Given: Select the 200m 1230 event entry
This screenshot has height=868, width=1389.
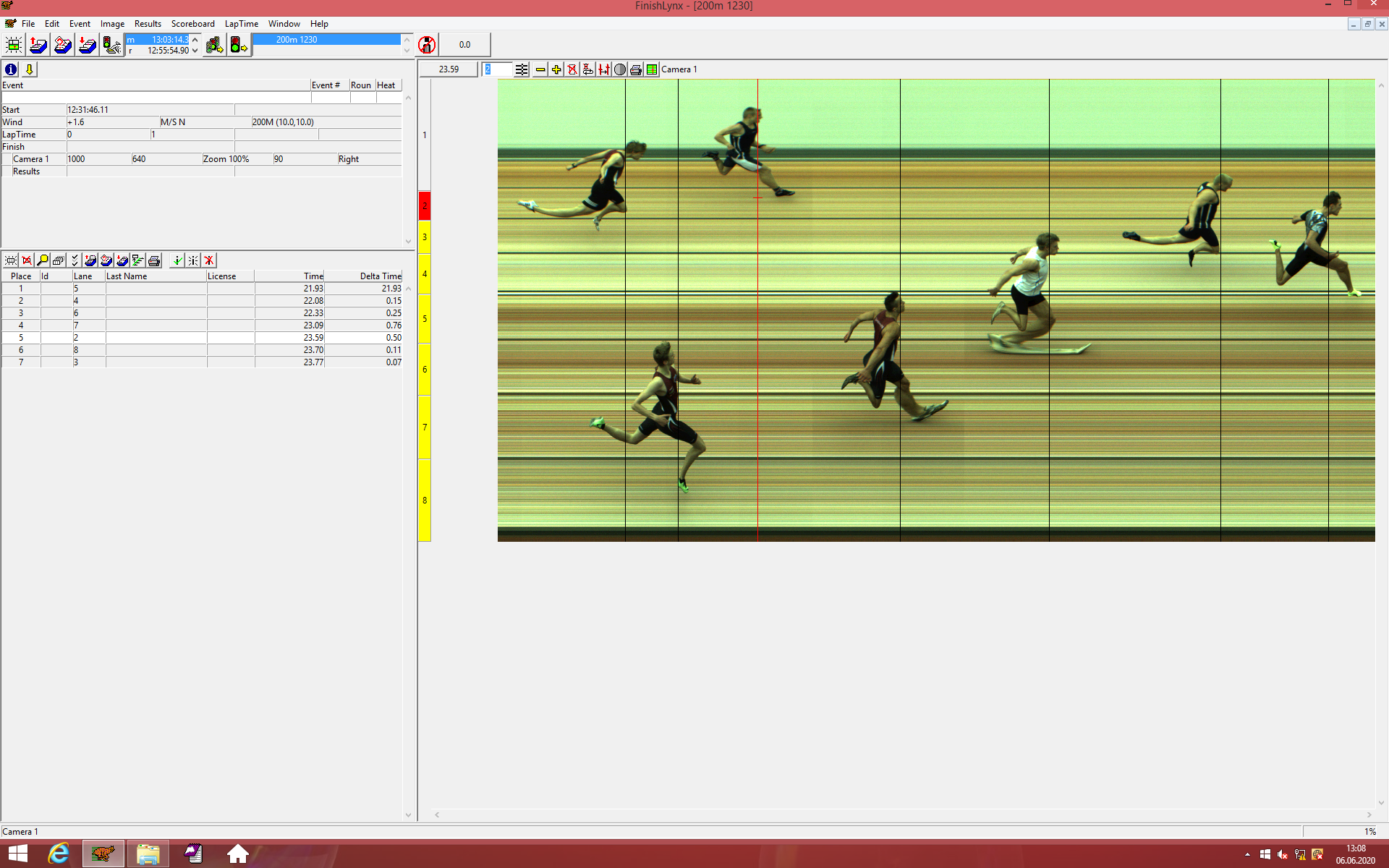Looking at the screenshot, I should point(326,40).
